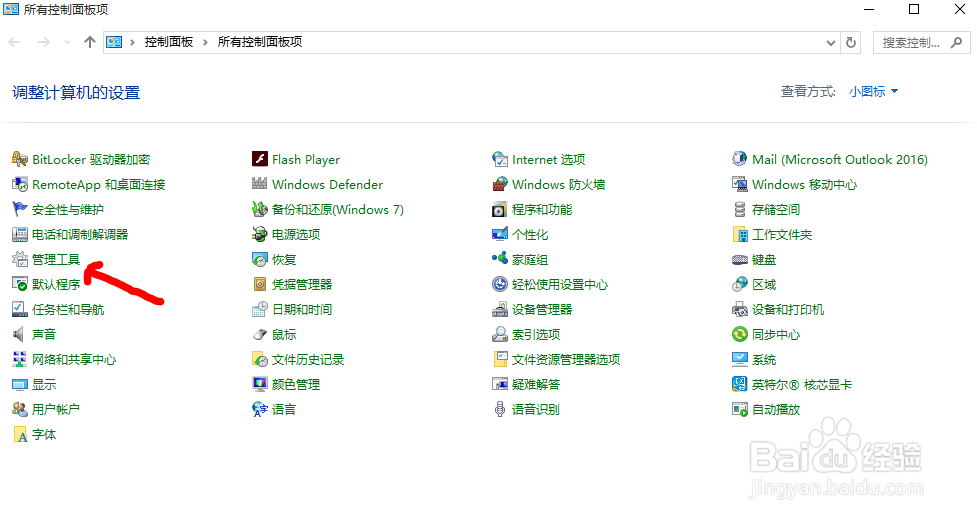Click the 设备管理器 icon

[500, 309]
